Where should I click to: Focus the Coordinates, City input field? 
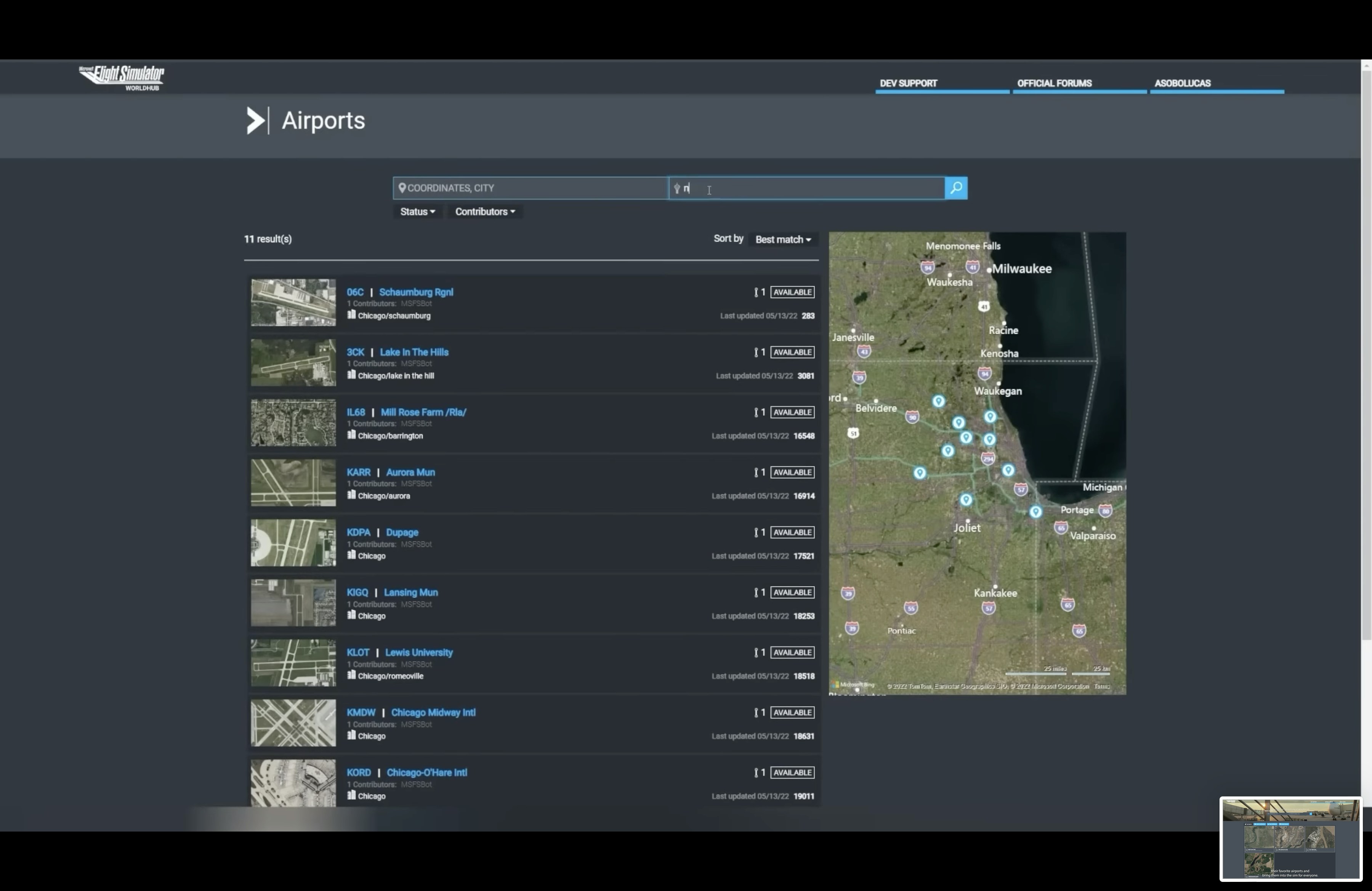pyautogui.click(x=531, y=188)
